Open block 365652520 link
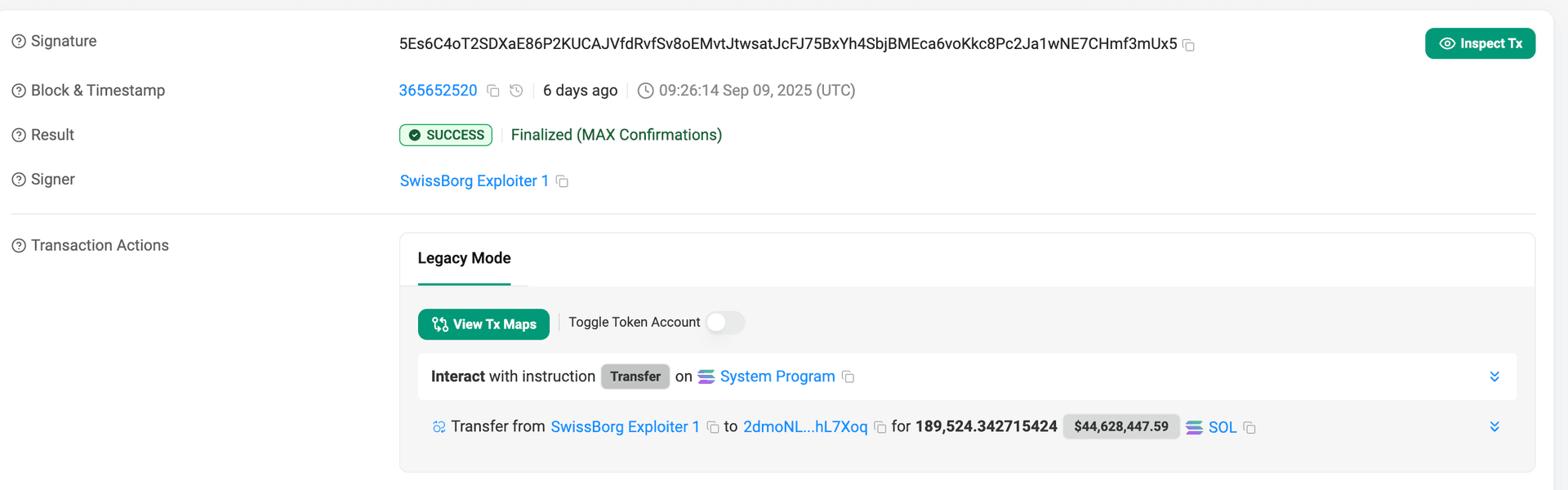 (x=438, y=91)
